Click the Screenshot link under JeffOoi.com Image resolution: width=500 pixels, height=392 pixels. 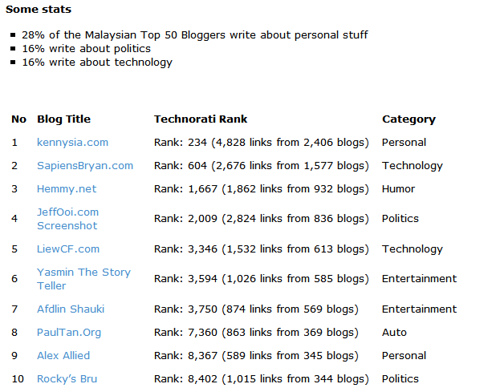(67, 226)
